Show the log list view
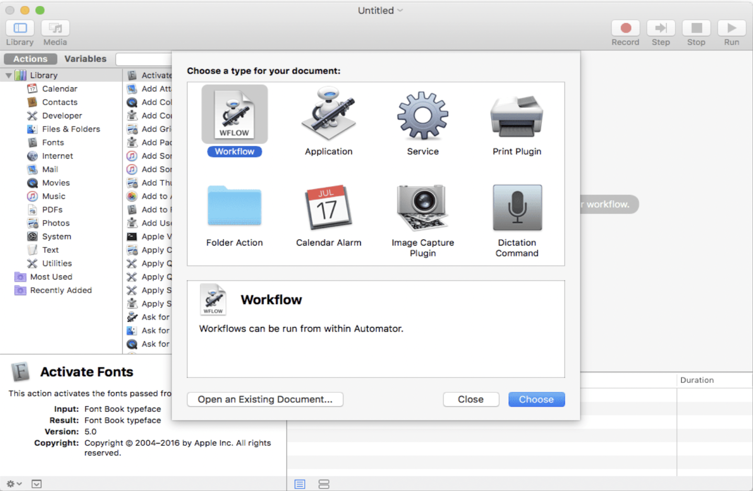Screen dimensions: 753x491 300,484
